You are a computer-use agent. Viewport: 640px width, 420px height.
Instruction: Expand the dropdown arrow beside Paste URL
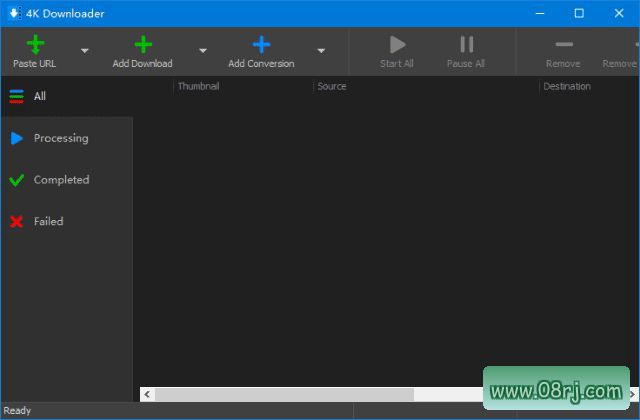[x=84, y=50]
